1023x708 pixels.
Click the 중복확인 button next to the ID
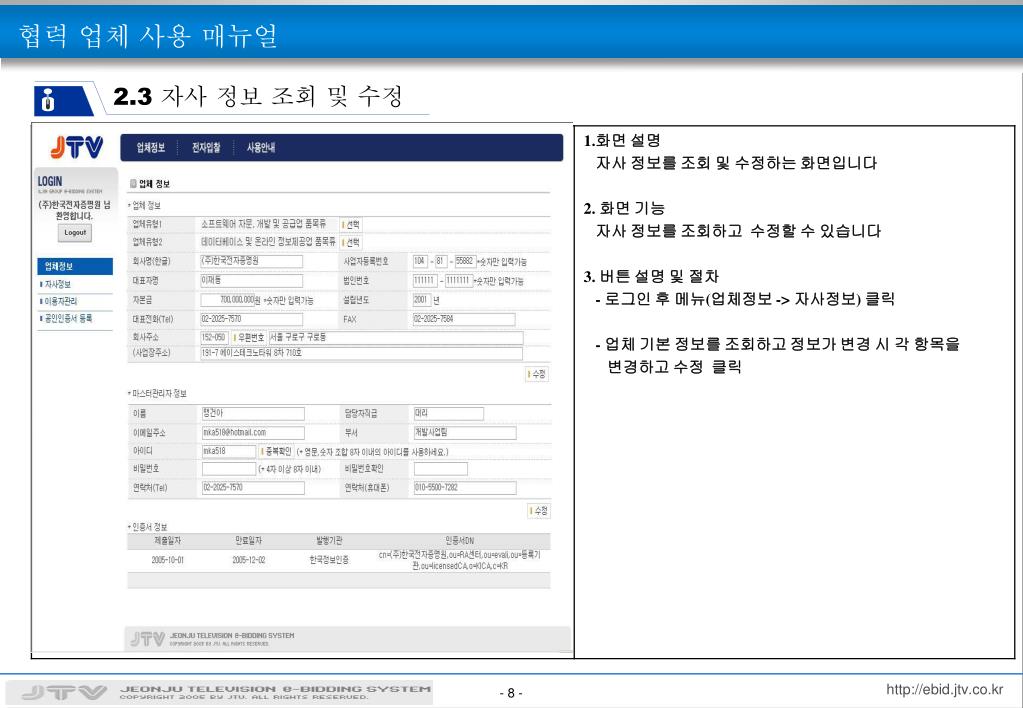pos(275,452)
